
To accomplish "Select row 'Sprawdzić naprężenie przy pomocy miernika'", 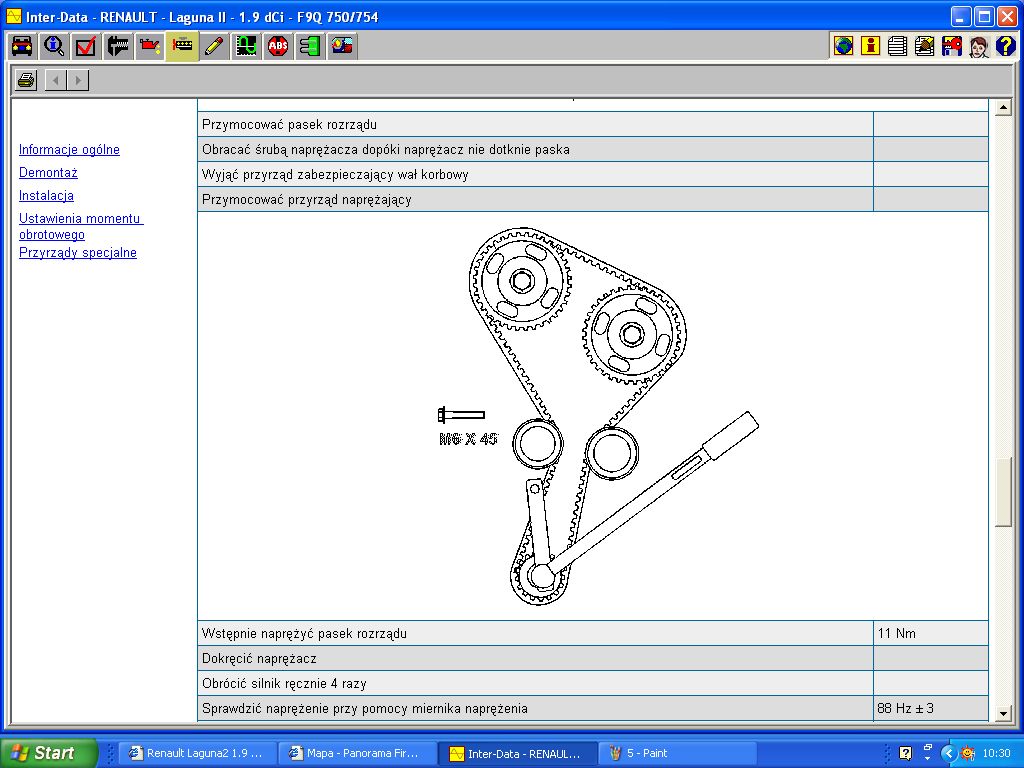I will [x=536, y=708].
